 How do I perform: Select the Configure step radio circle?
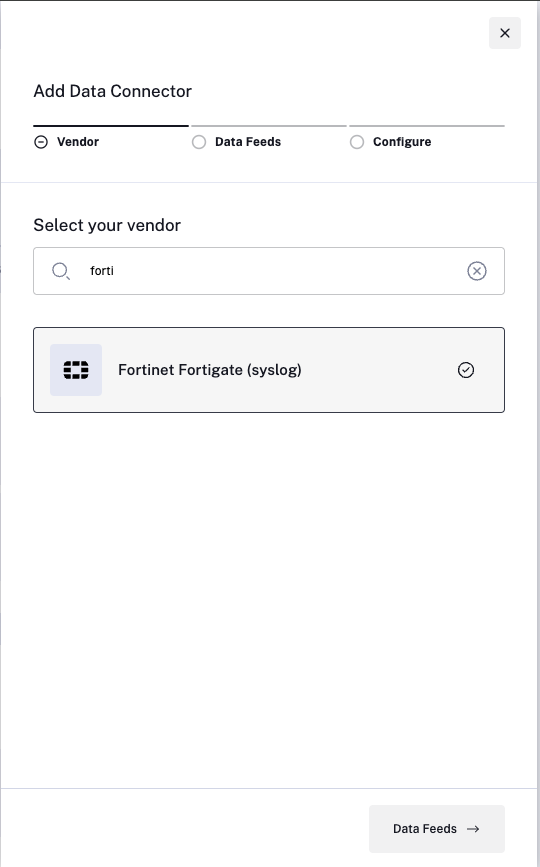tap(357, 142)
